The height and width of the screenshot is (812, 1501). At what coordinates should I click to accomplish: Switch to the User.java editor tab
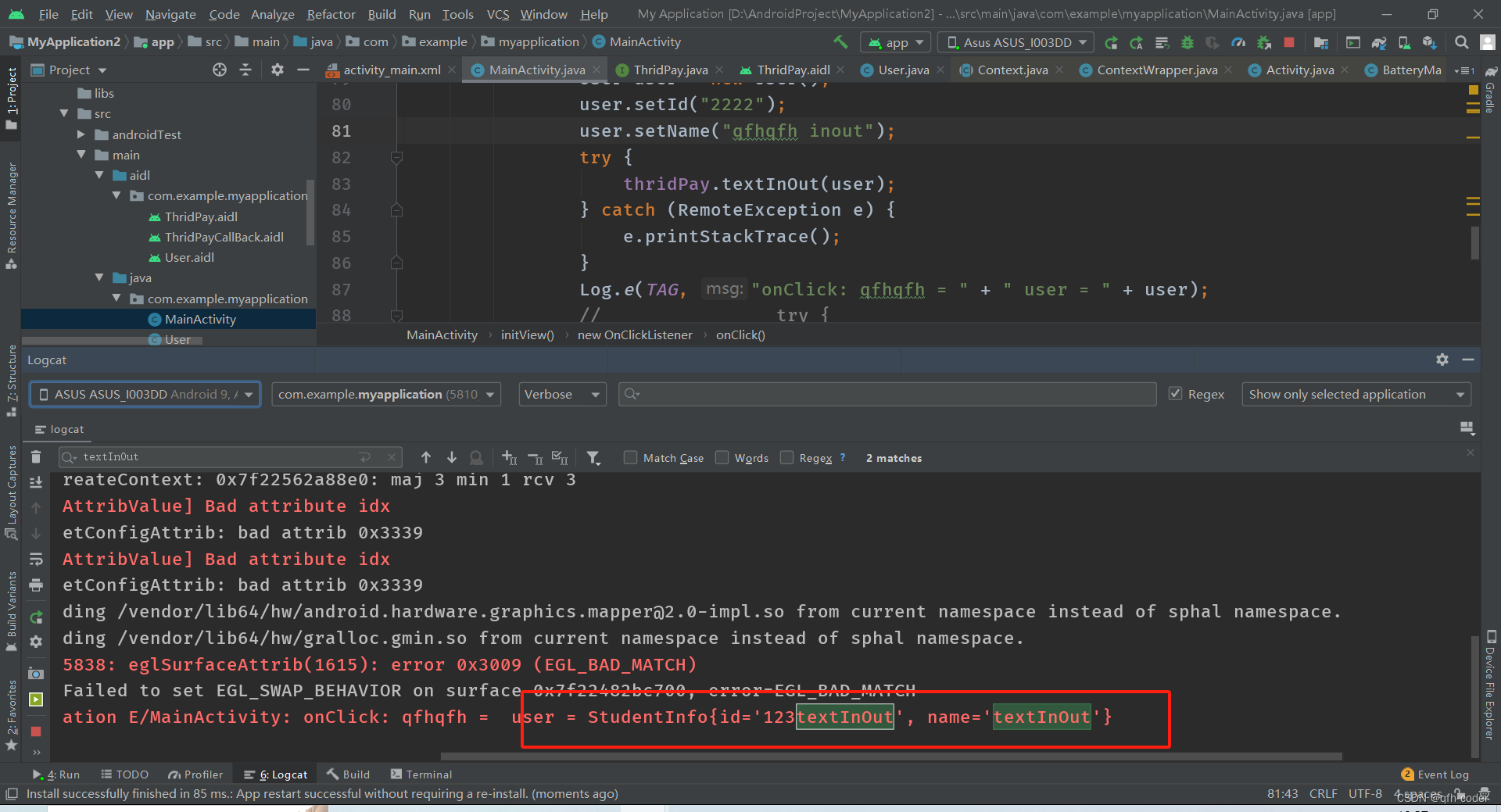(903, 70)
